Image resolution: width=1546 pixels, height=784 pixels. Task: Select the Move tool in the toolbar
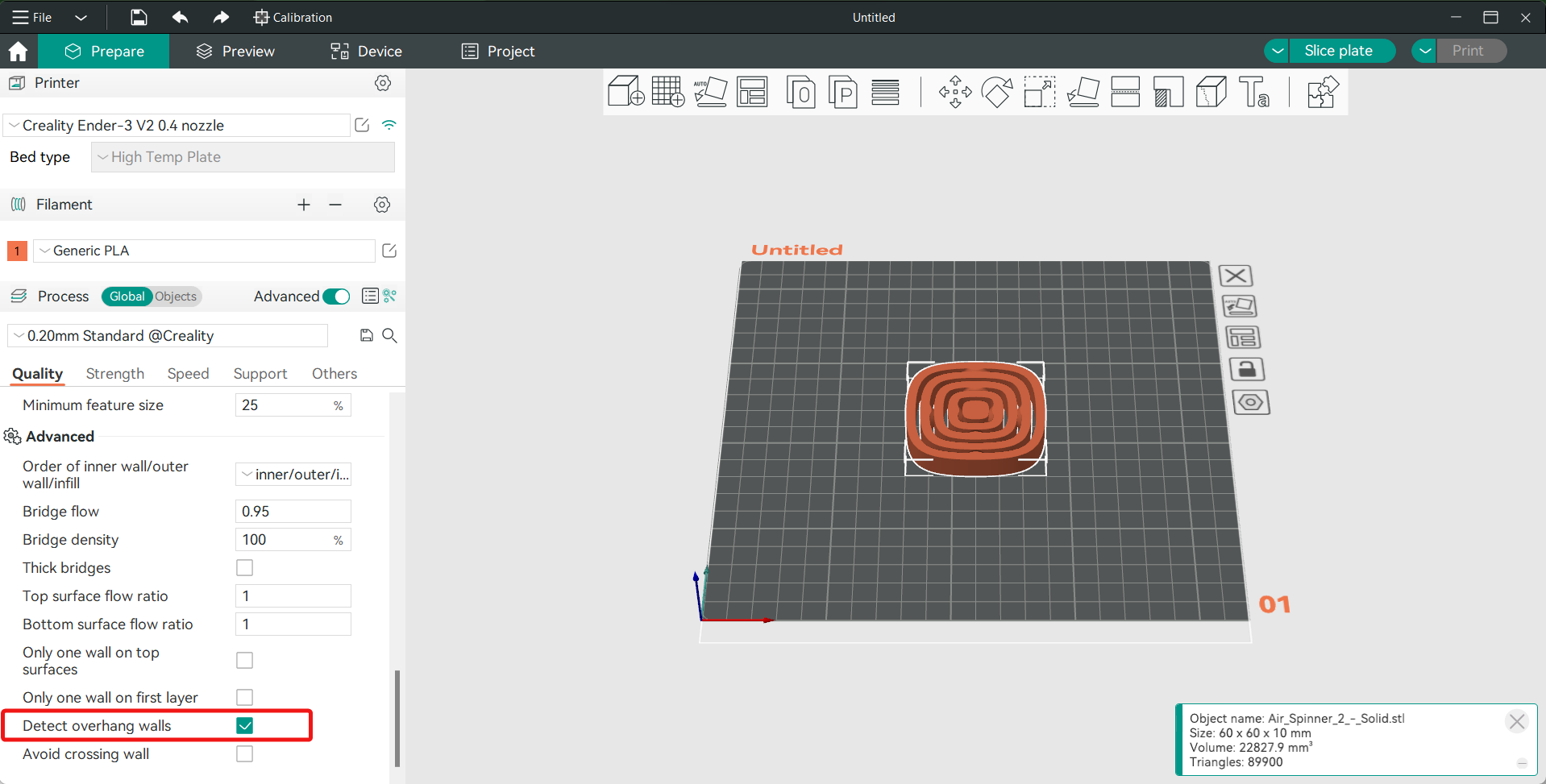pos(955,92)
